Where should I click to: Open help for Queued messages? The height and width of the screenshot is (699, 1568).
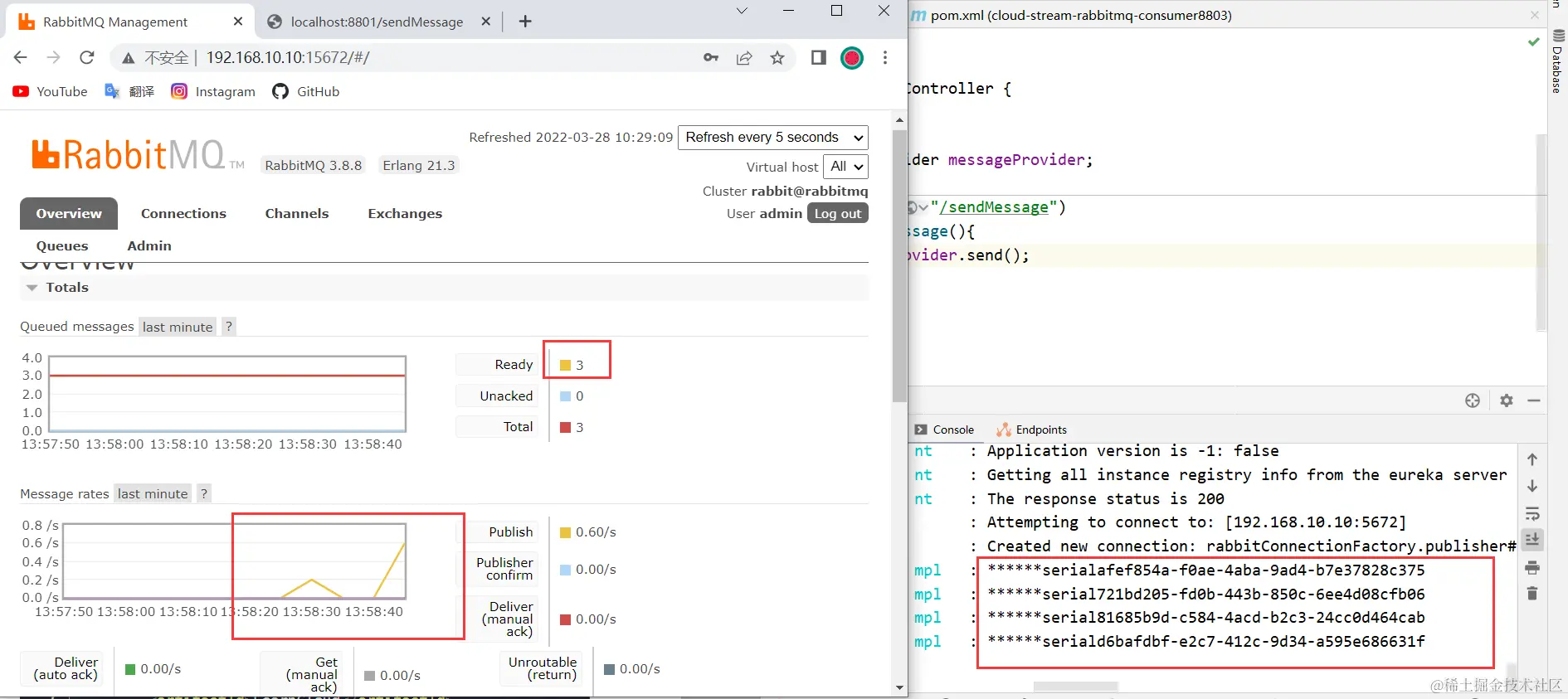tap(229, 327)
